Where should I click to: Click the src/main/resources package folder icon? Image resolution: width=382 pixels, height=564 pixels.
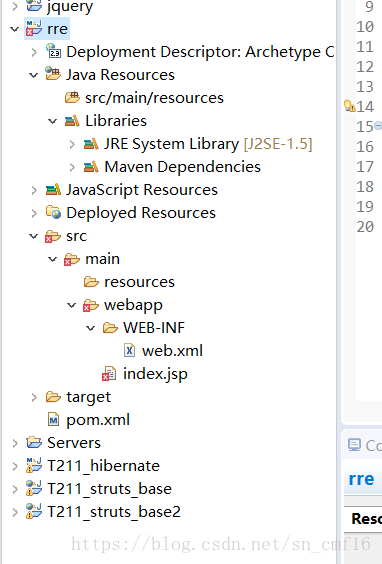[x=72, y=97]
